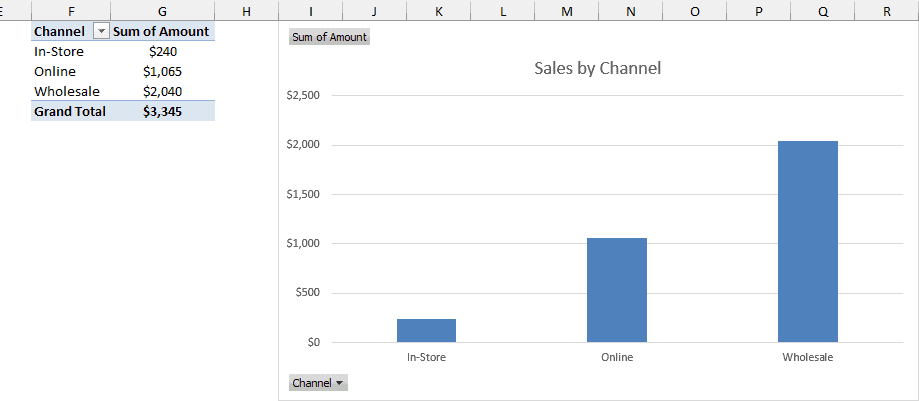
Task: Click the $0 axis label
Action: (x=313, y=342)
